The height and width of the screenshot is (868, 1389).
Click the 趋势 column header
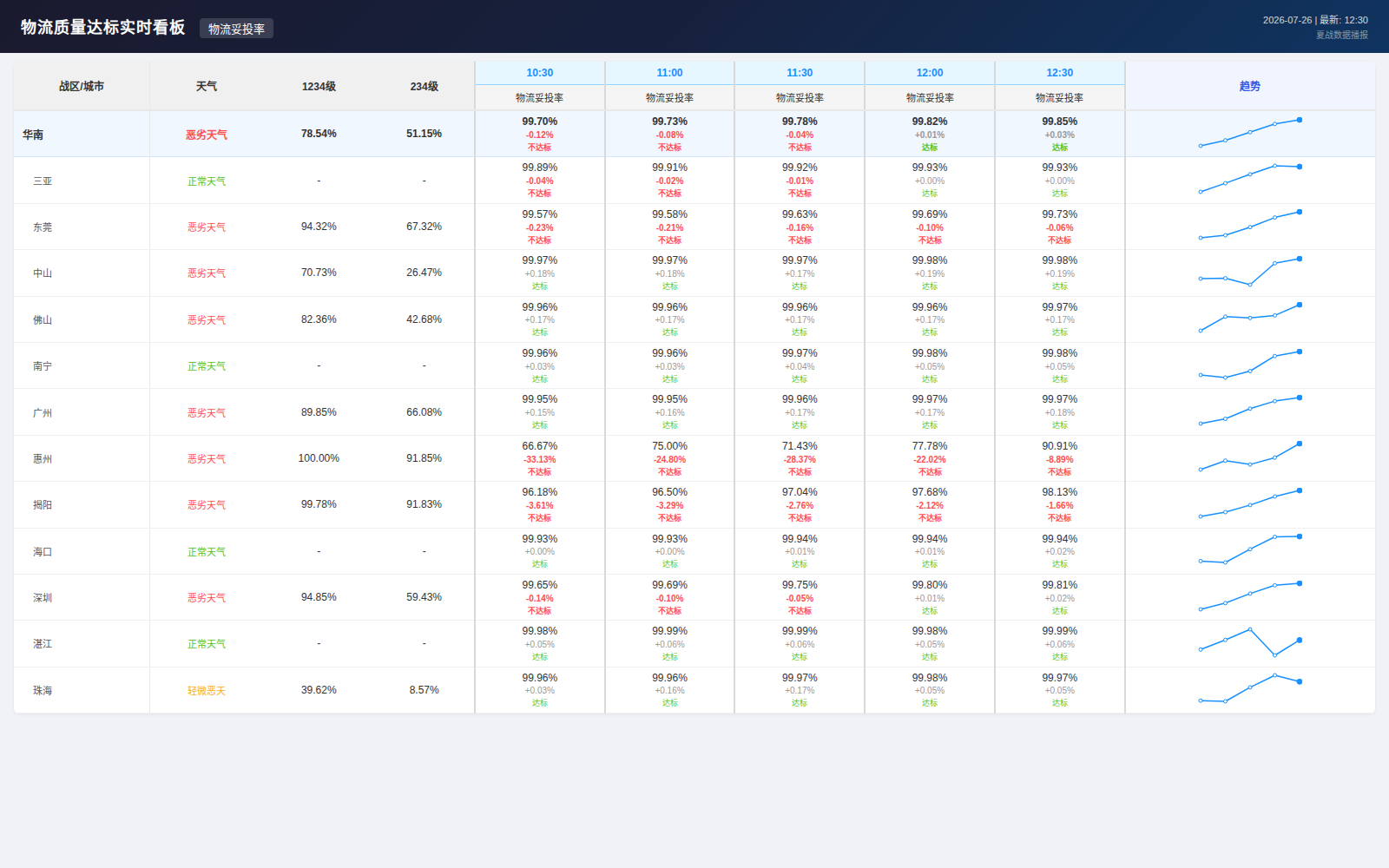(x=1250, y=86)
